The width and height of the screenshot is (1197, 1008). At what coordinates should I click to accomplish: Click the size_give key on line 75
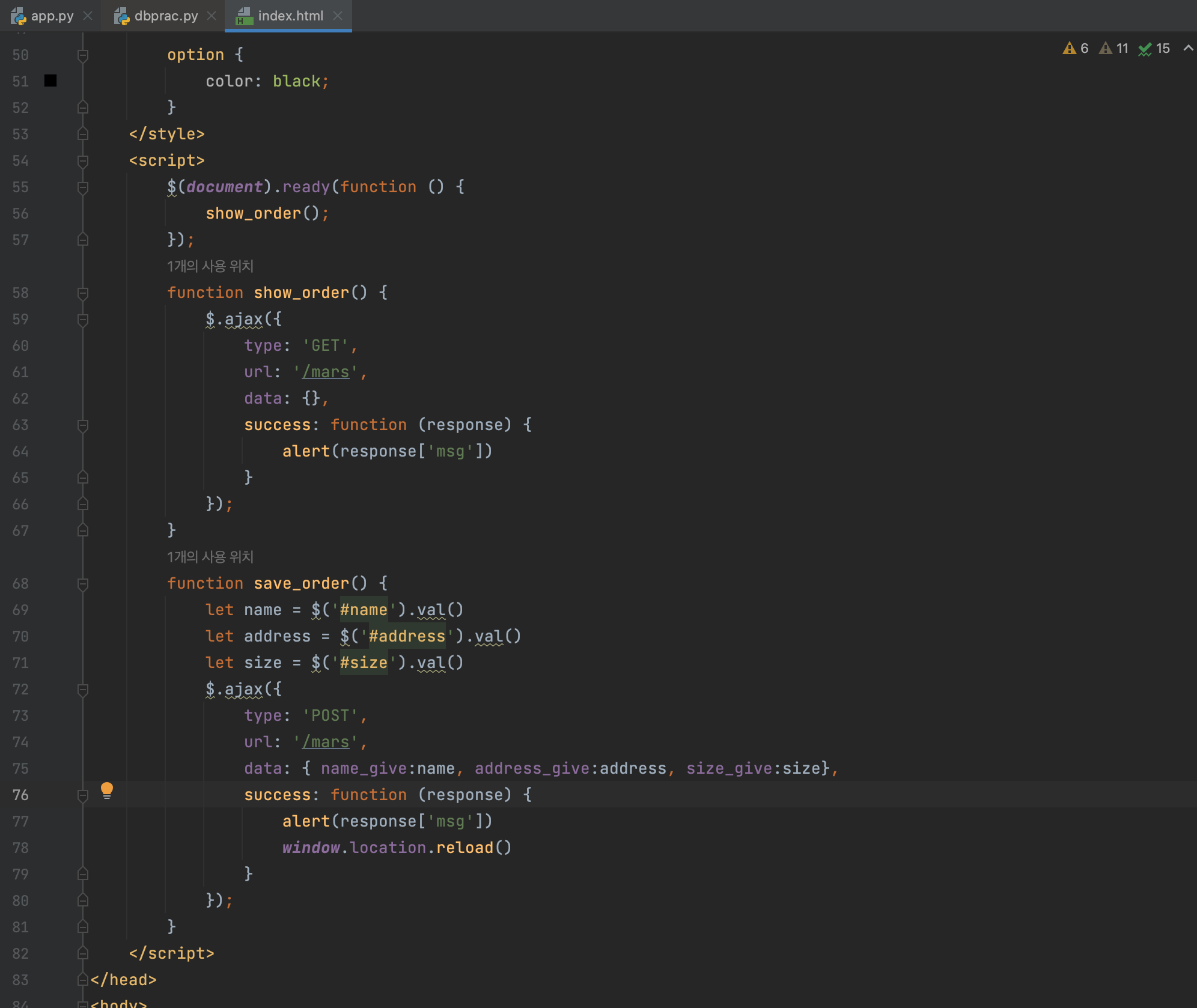[729, 768]
